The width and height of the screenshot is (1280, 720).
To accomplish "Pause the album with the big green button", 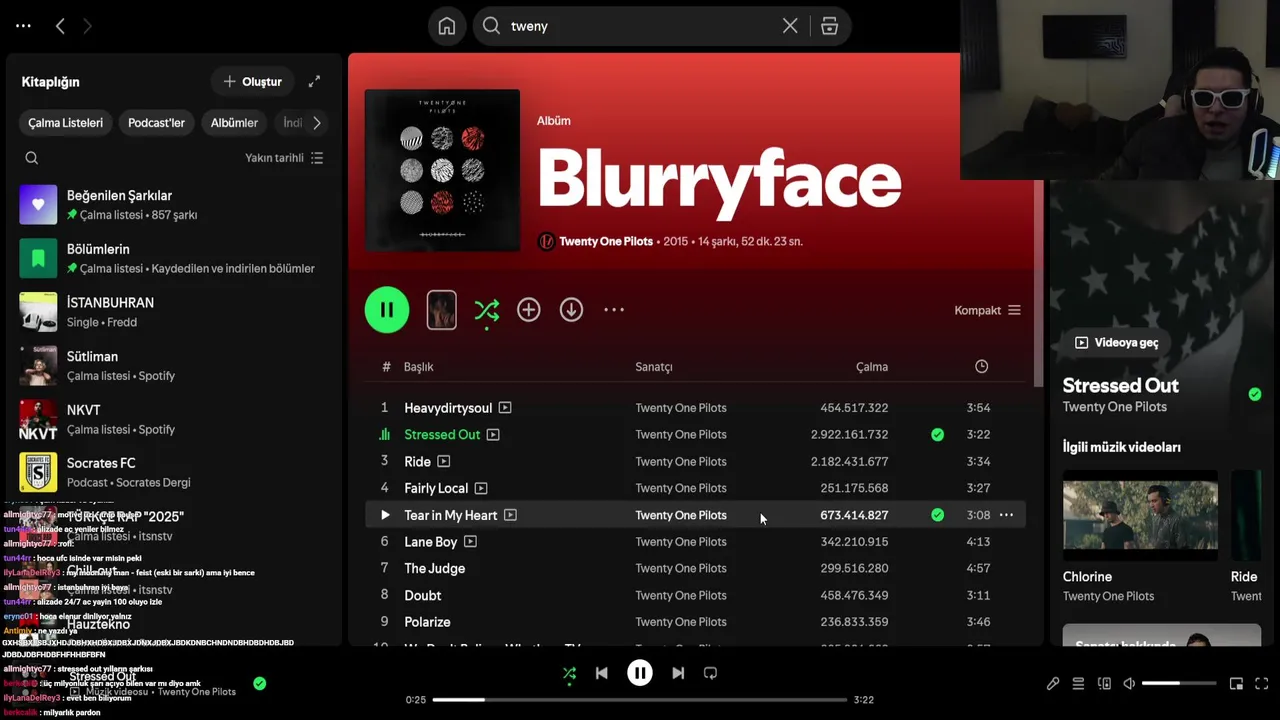I will click(x=387, y=310).
